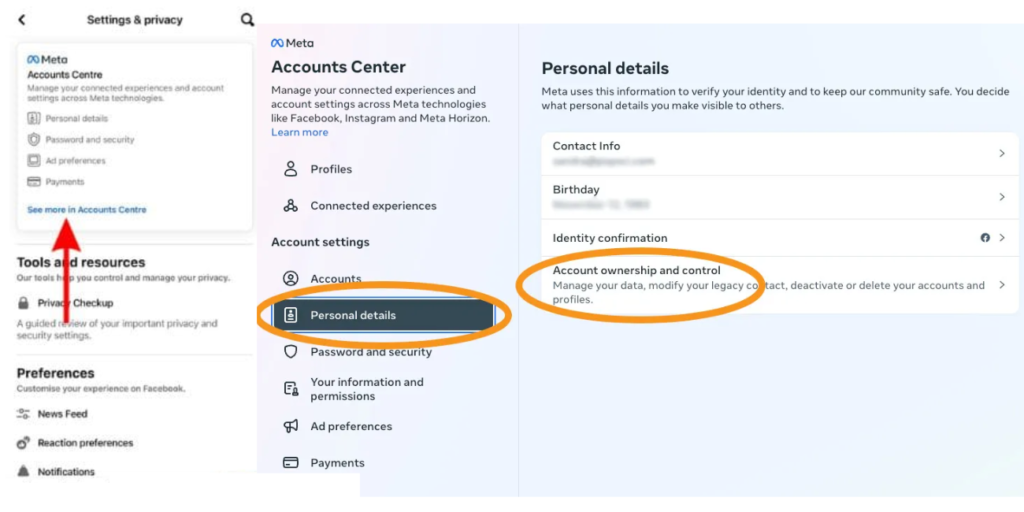Image resolution: width=1024 pixels, height=512 pixels.
Task: Click the Ad preferences megaphone icon
Action: (x=291, y=426)
